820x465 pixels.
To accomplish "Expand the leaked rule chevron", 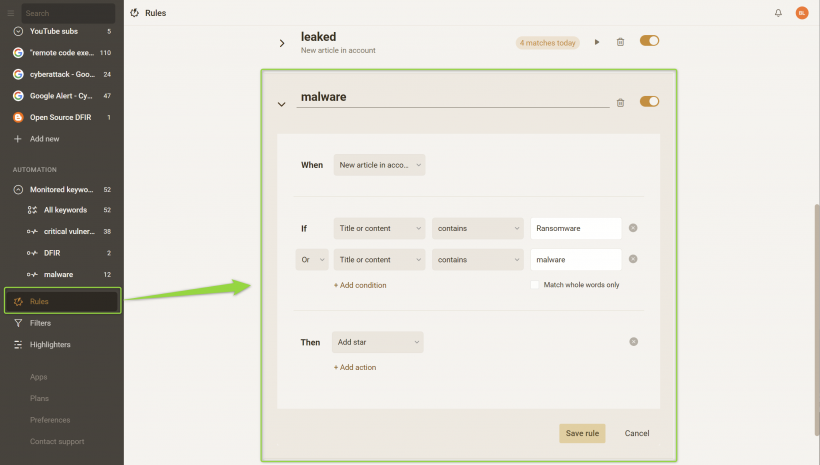I will pos(282,43).
